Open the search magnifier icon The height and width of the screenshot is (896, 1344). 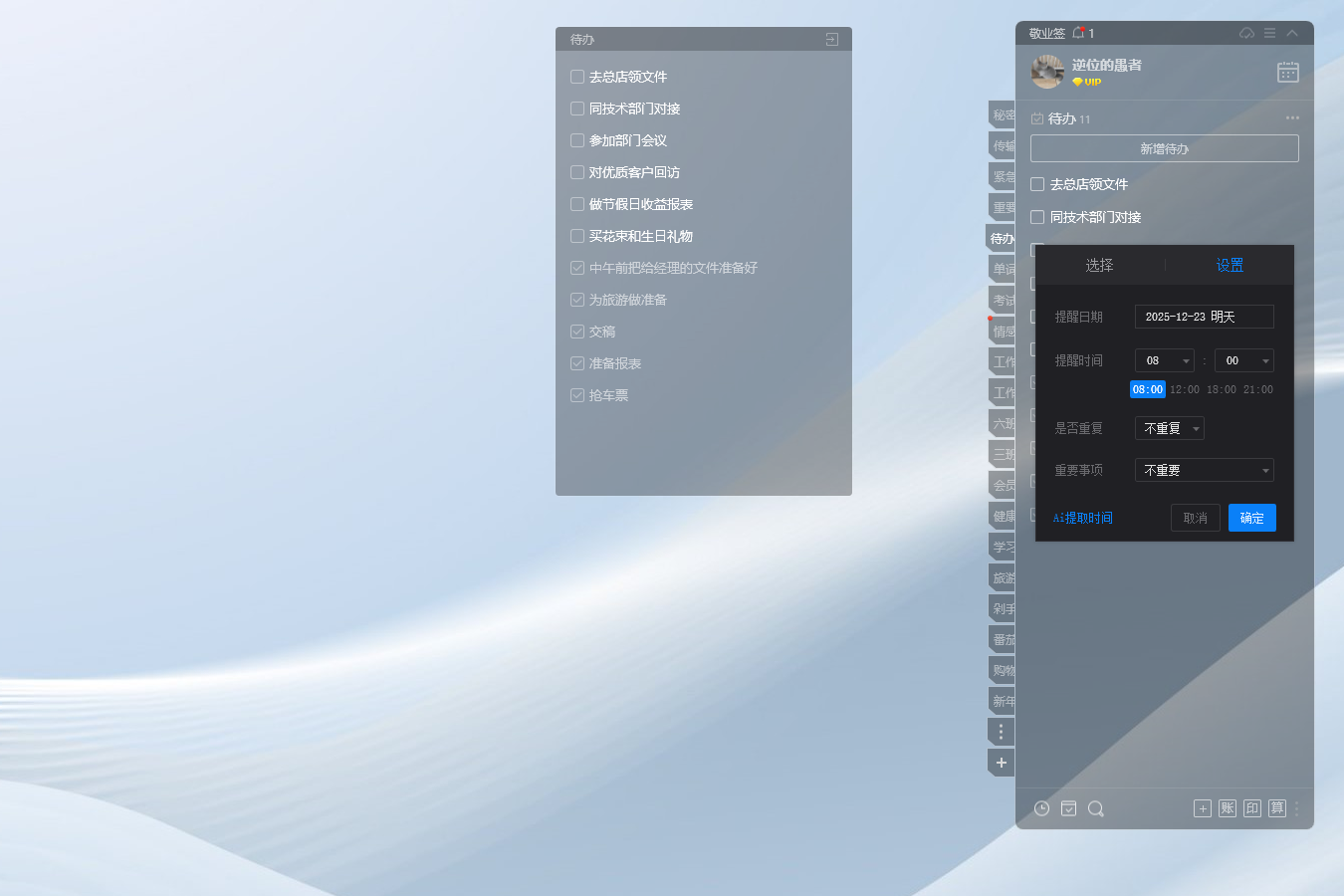[x=1095, y=808]
